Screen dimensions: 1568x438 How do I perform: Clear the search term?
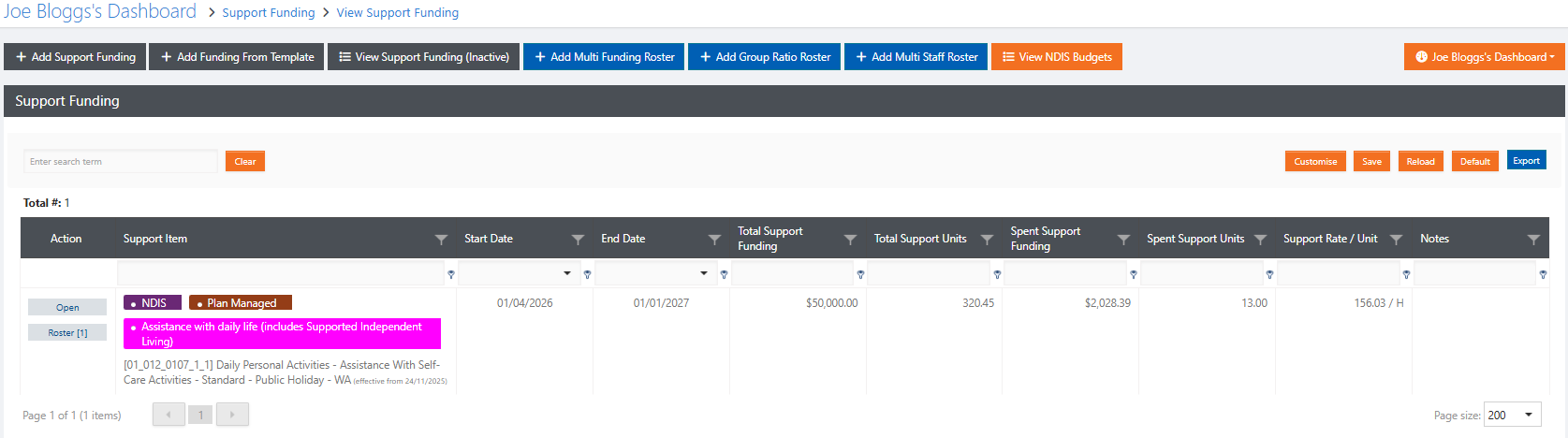point(245,162)
